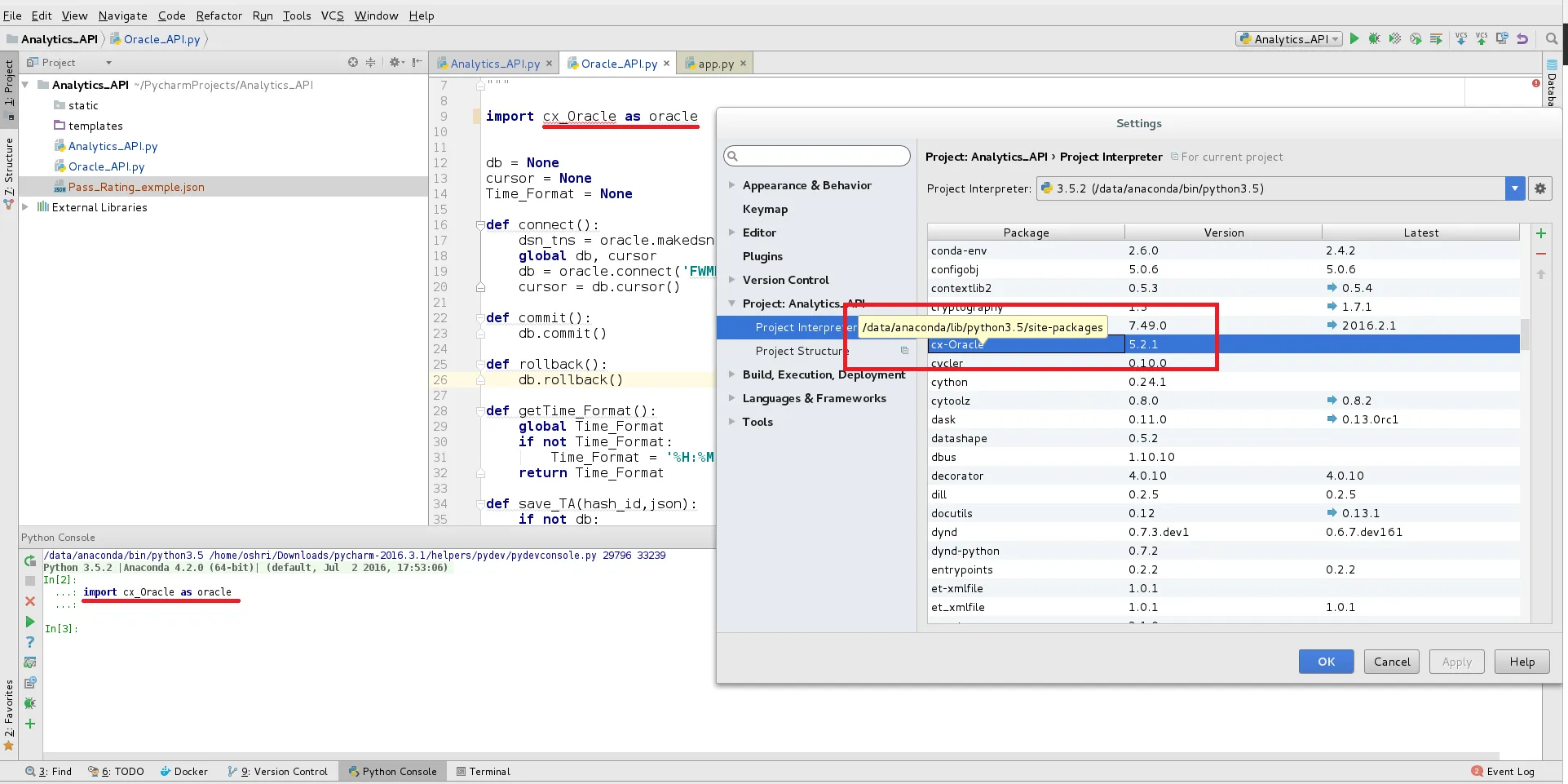Switch to the app.py editor tab

click(x=715, y=64)
